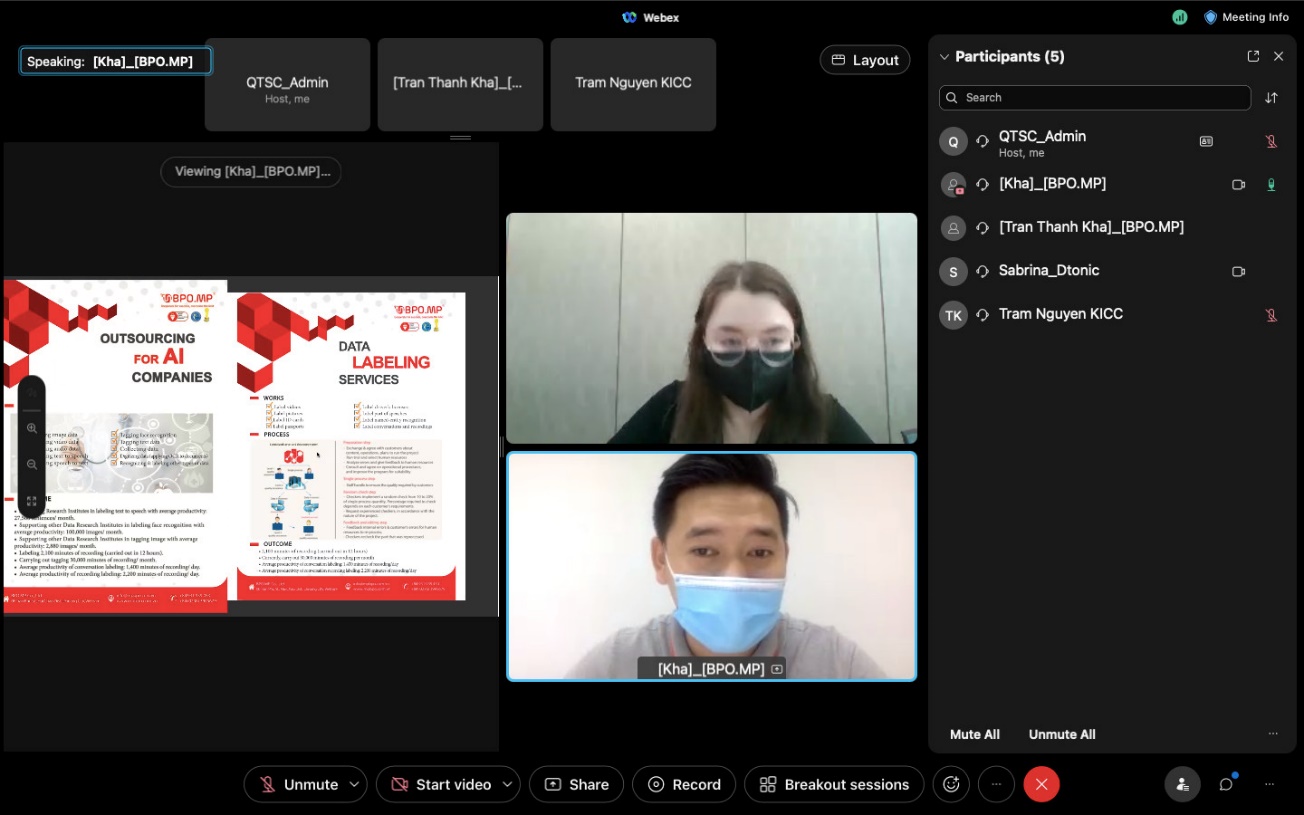Screen dimensions: 1304x815
Task: Open the chat panel icon
Action: pyautogui.click(x=1226, y=785)
